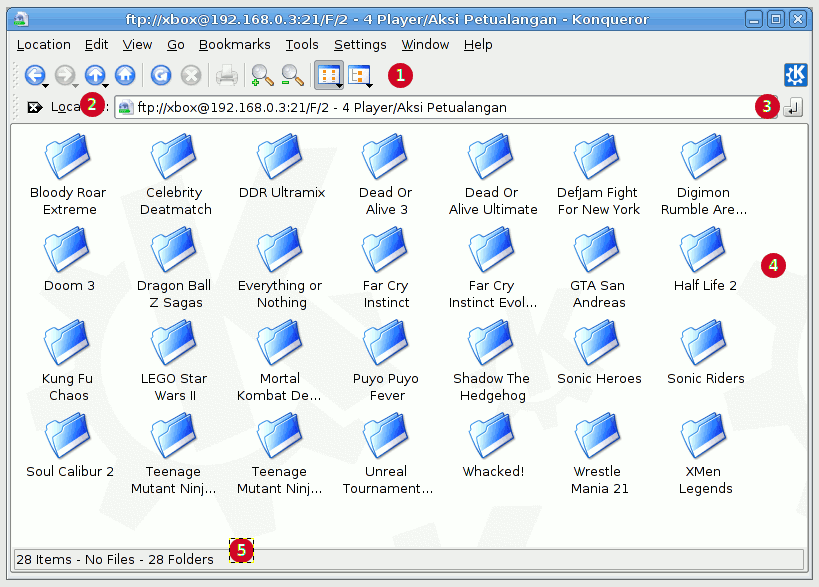Viewport: 819px width, 587px height.
Task: Select the Puyo Puyo Fever folder
Action: pyautogui.click(x=386, y=361)
